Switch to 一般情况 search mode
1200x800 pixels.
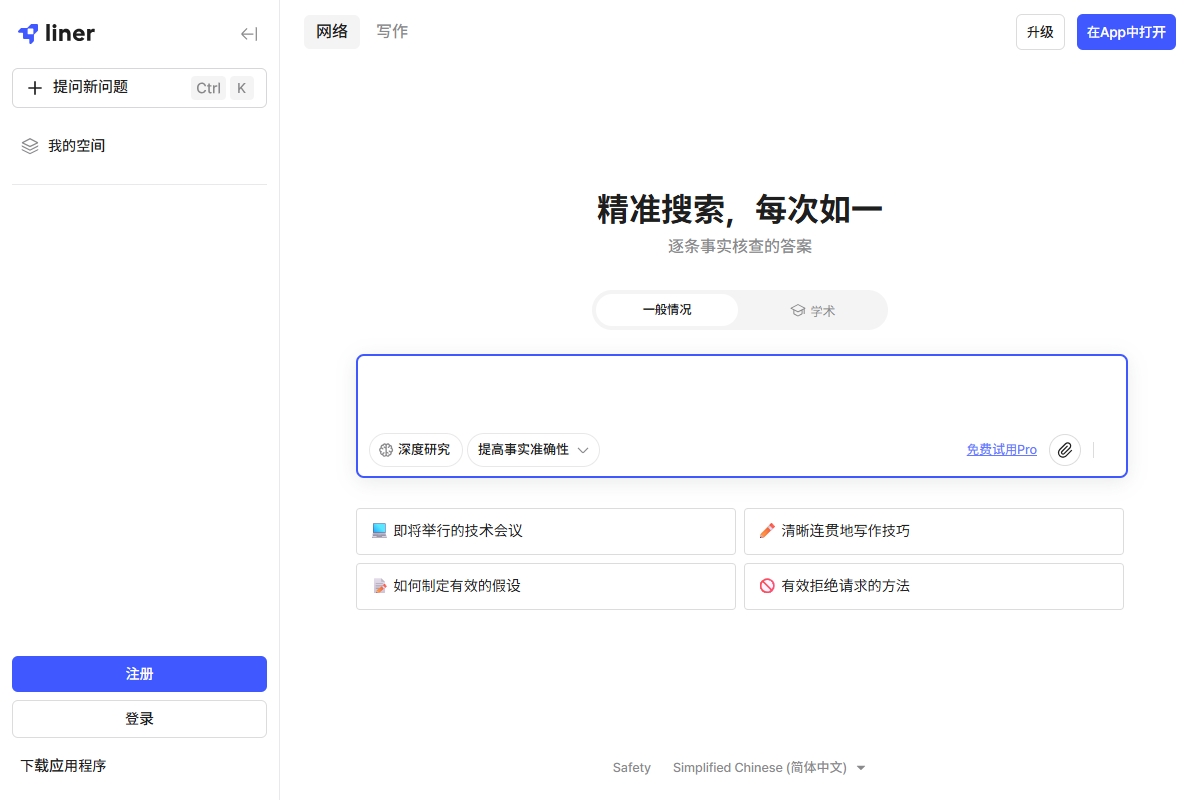pyautogui.click(x=667, y=310)
